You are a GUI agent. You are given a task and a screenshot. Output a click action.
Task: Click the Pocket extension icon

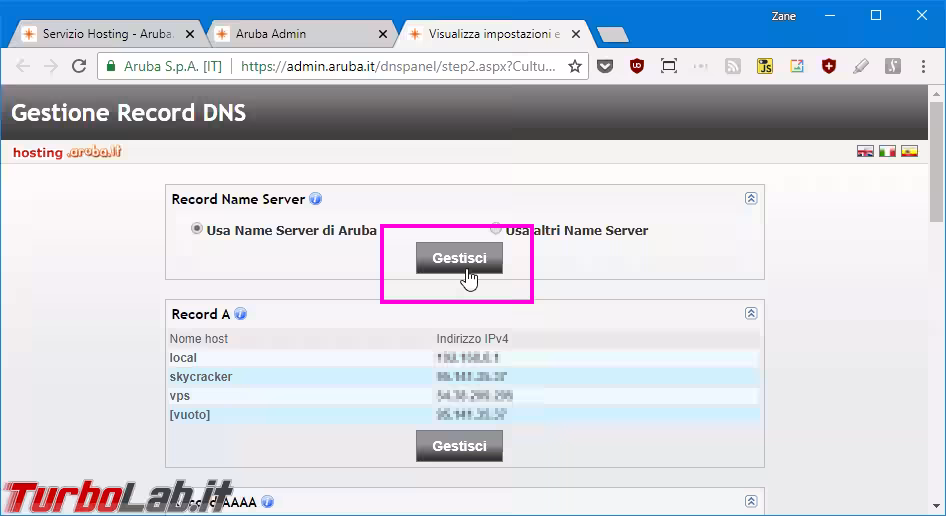coord(605,67)
